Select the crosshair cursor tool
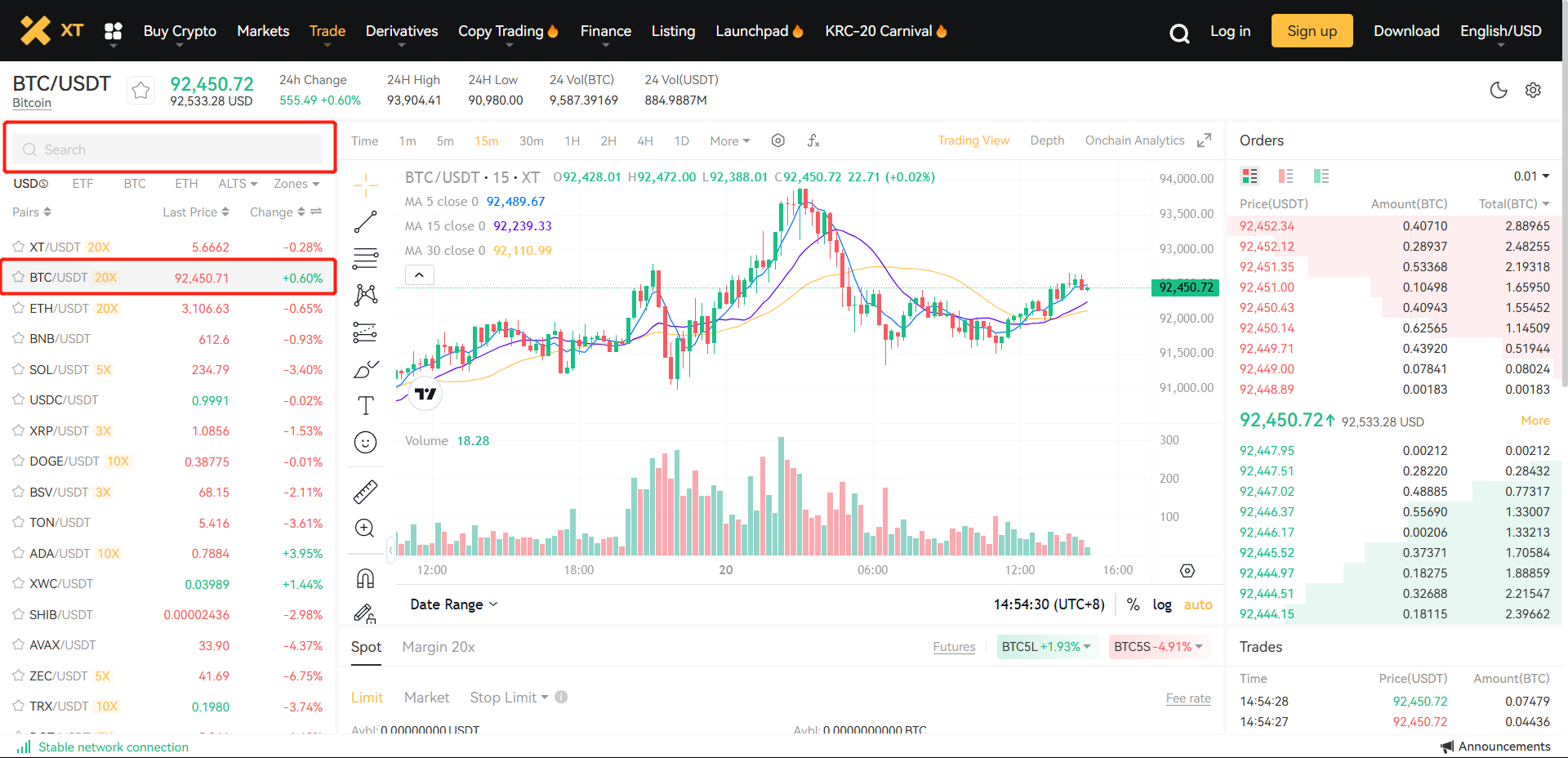This screenshot has width=1568, height=758. coord(365,185)
